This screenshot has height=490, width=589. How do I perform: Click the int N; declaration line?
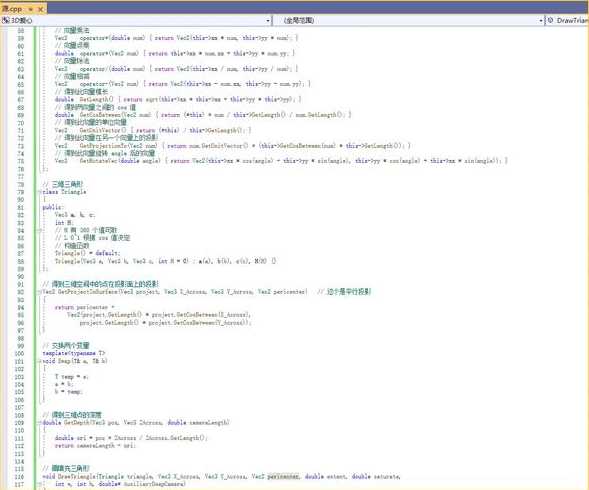64,223
